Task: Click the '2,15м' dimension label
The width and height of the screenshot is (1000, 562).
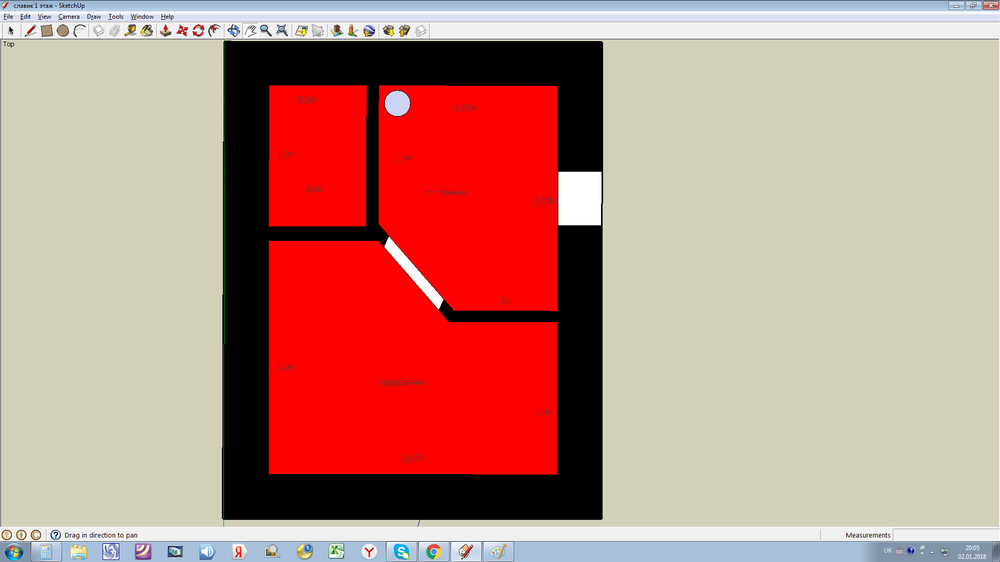Action: (545, 200)
